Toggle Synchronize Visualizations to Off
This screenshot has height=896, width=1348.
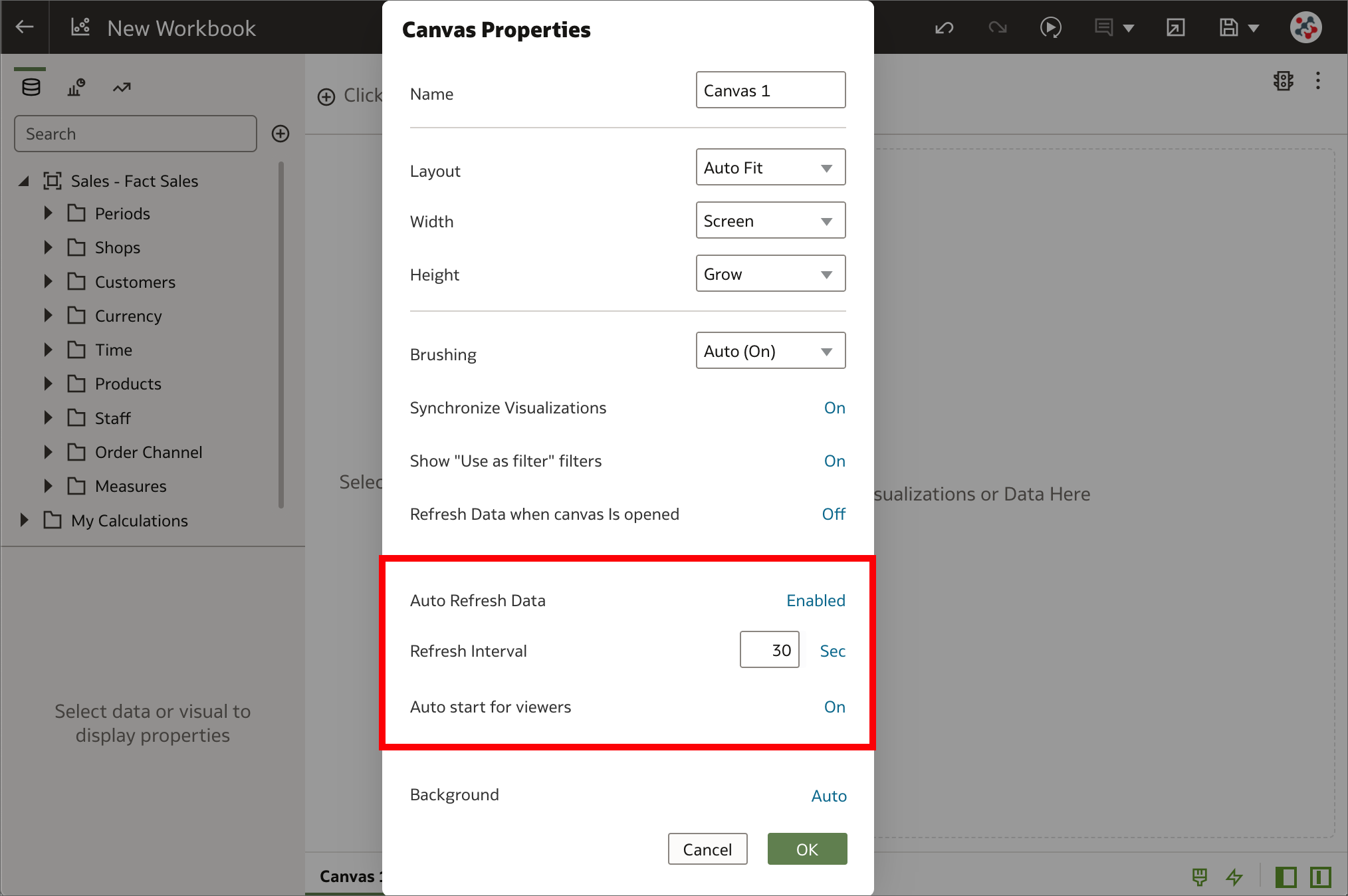[x=834, y=407]
